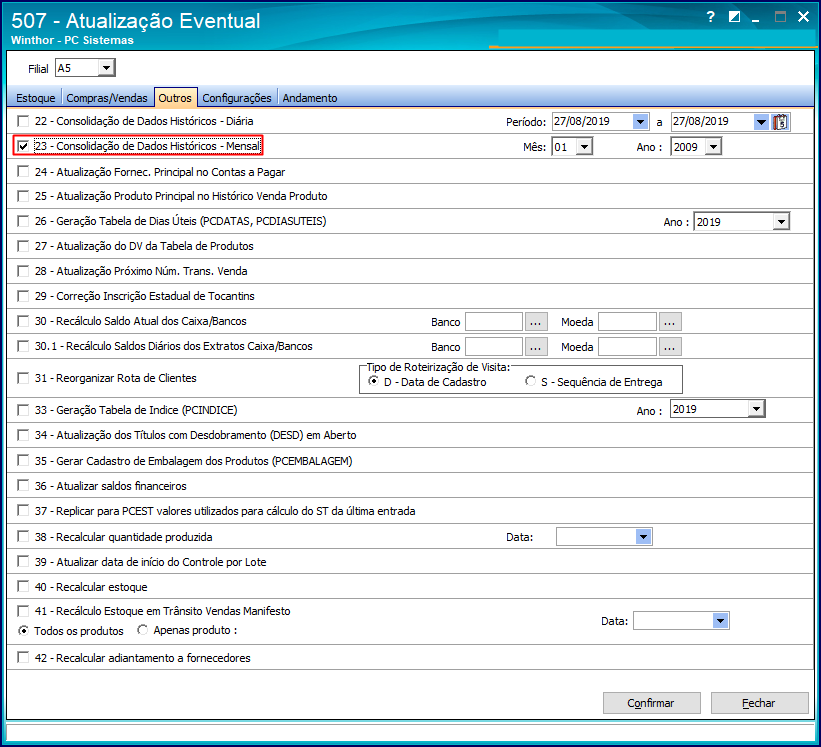Check 30.1 - Recálculo Saldos Diários dos Extratos

(x=23, y=347)
